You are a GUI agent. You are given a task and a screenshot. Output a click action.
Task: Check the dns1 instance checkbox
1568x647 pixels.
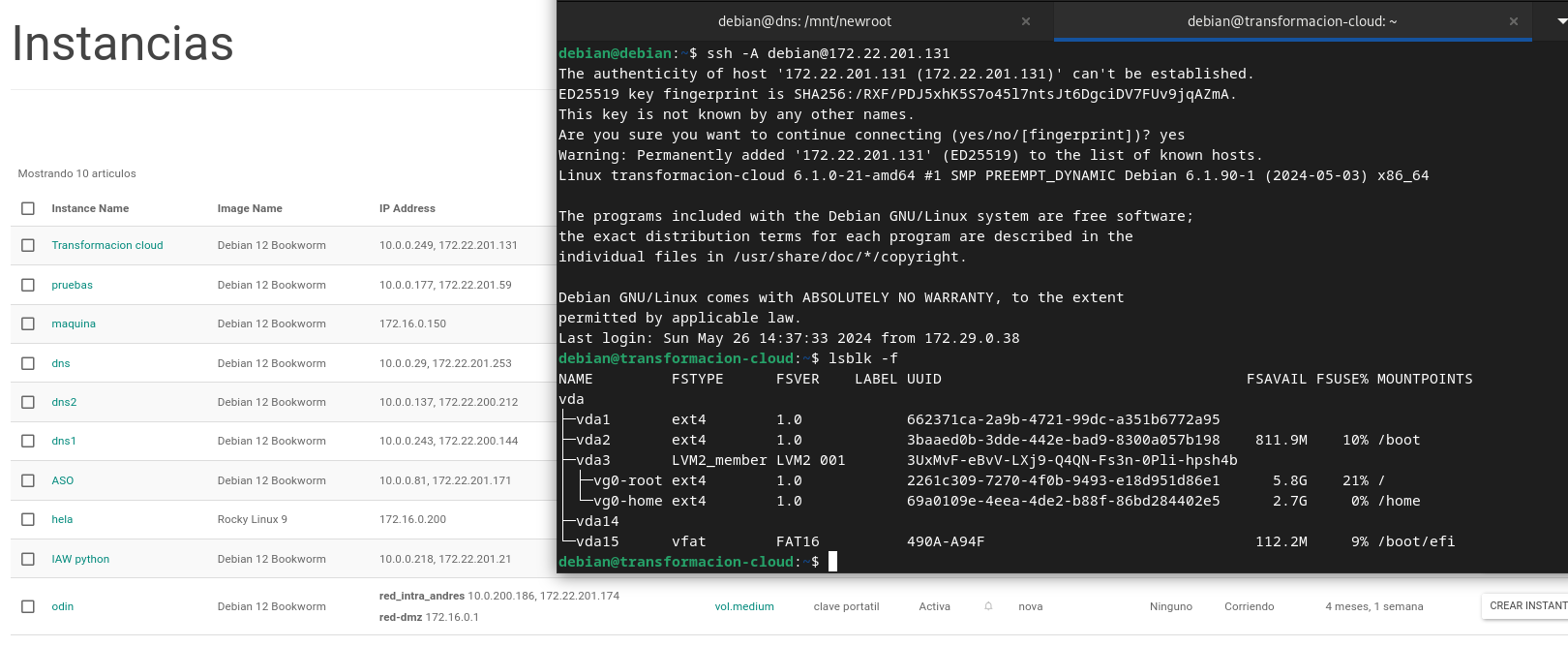(x=28, y=441)
